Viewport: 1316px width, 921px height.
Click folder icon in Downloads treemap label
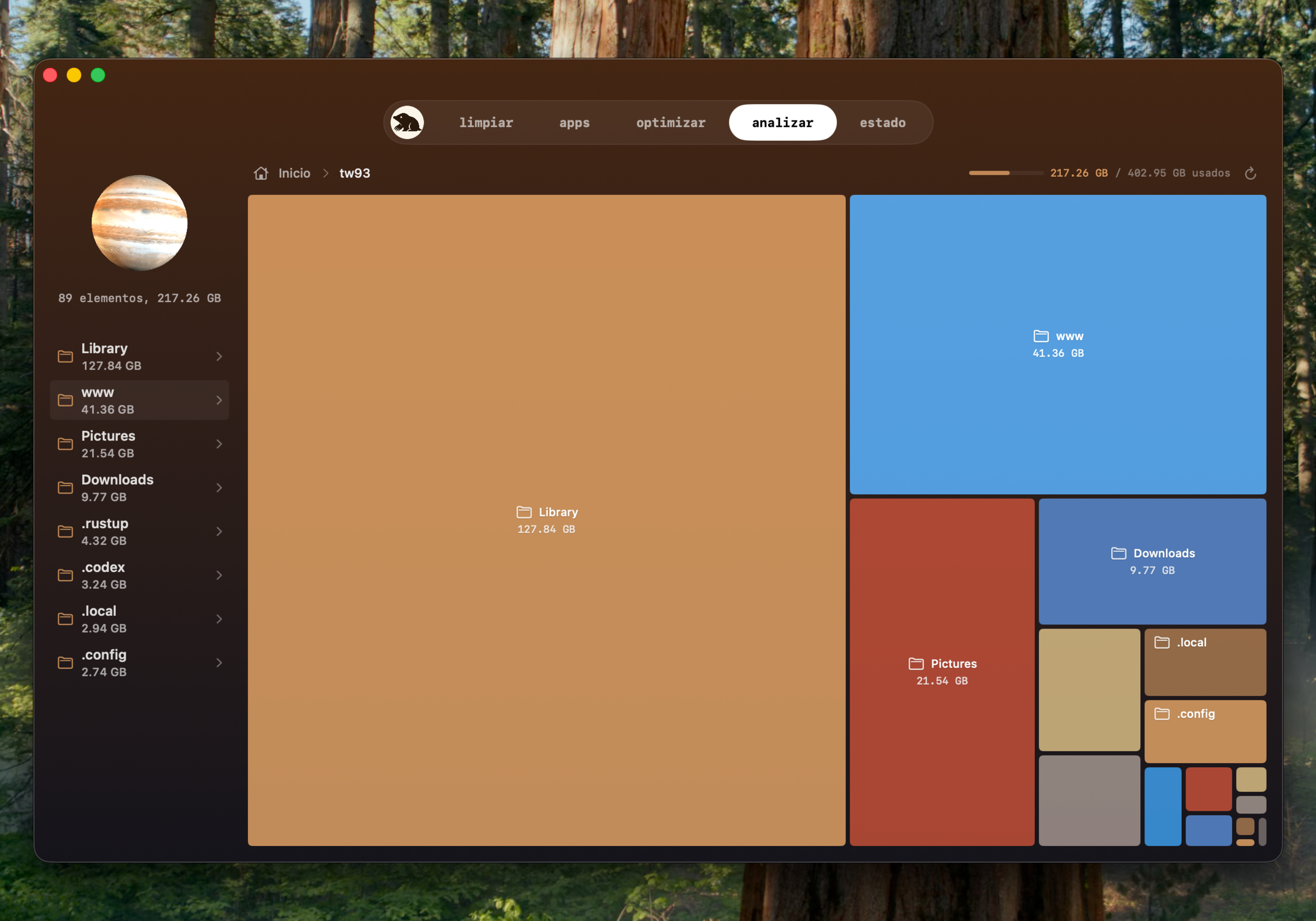tap(1118, 553)
